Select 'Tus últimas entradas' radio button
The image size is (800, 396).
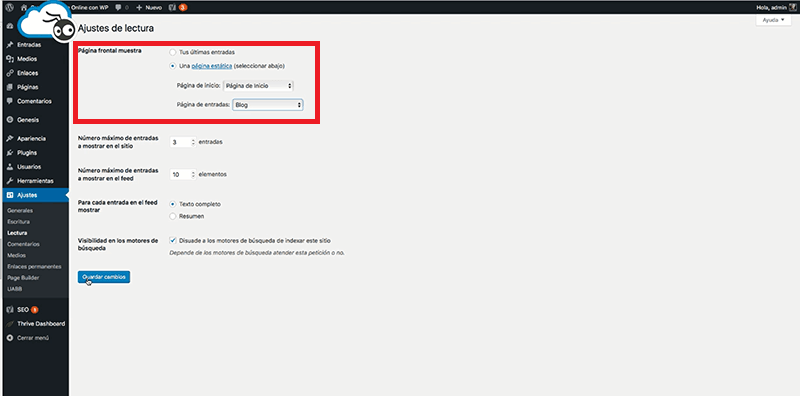(x=173, y=52)
